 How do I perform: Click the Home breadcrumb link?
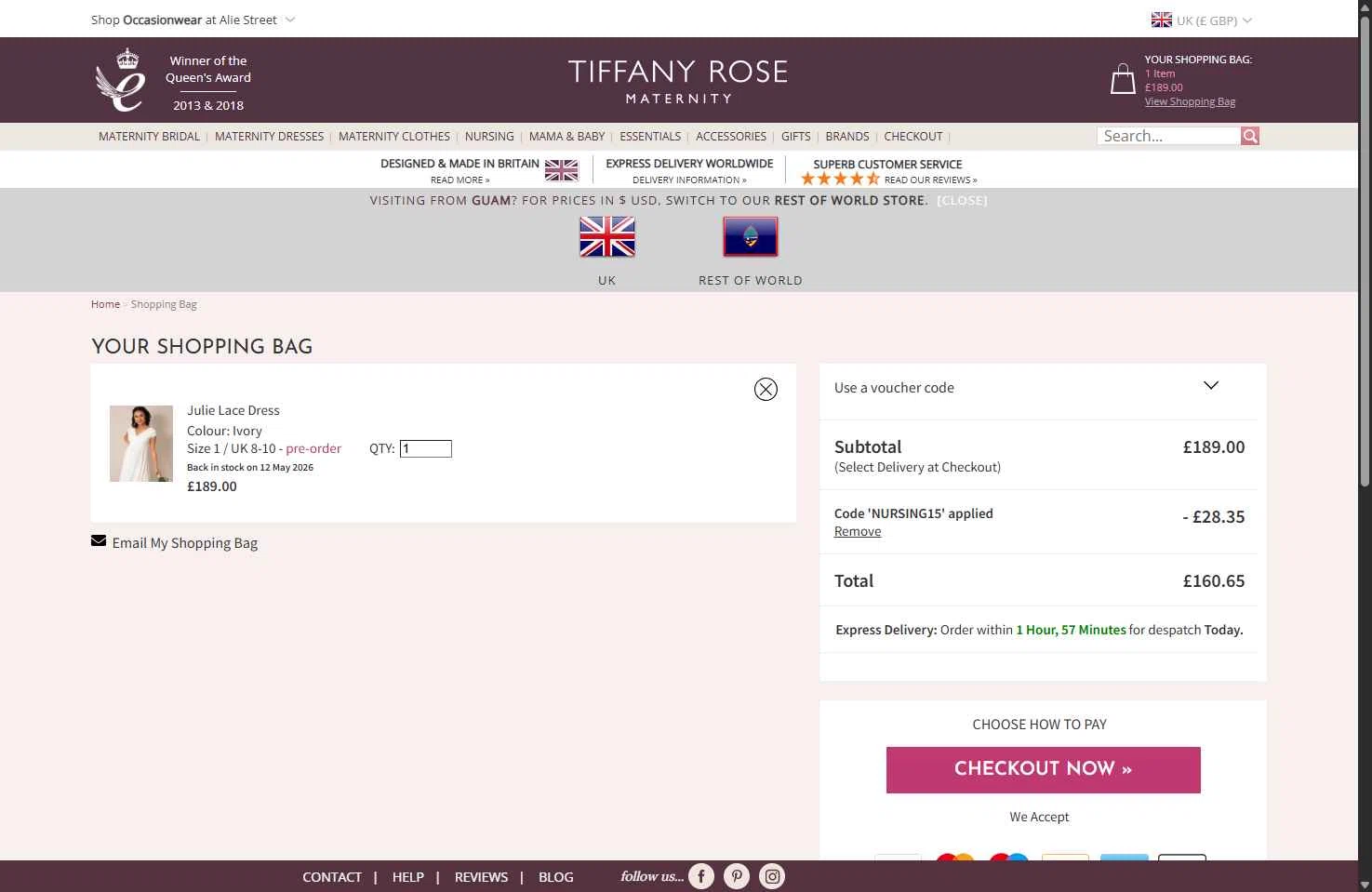pyautogui.click(x=105, y=304)
